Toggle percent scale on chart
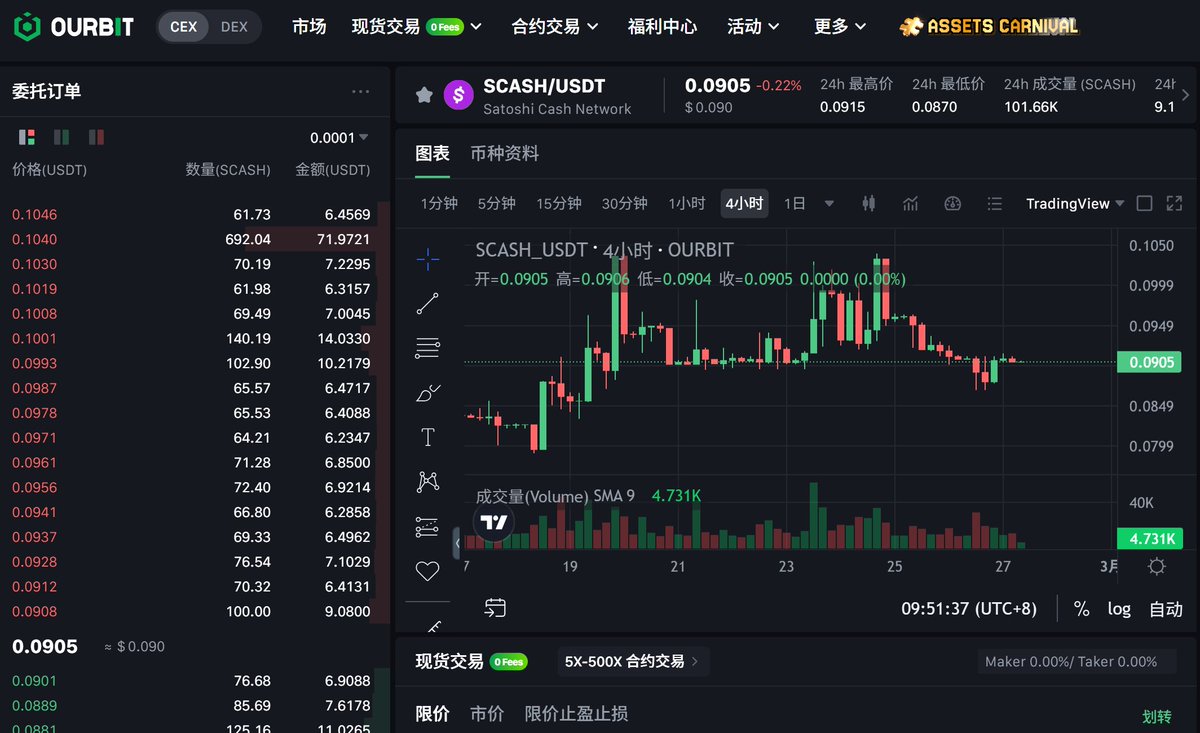Image resolution: width=1200 pixels, height=733 pixels. pyautogui.click(x=1081, y=608)
